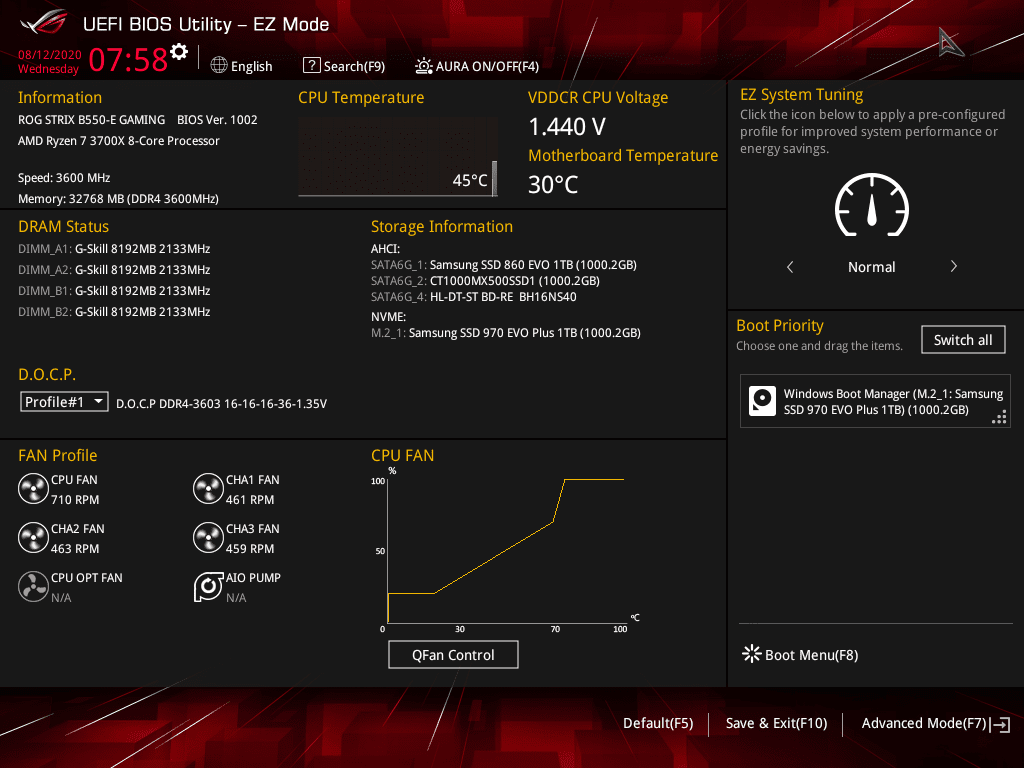Open the D.O.C.P. Profile#1 dropdown

pyautogui.click(x=64, y=402)
